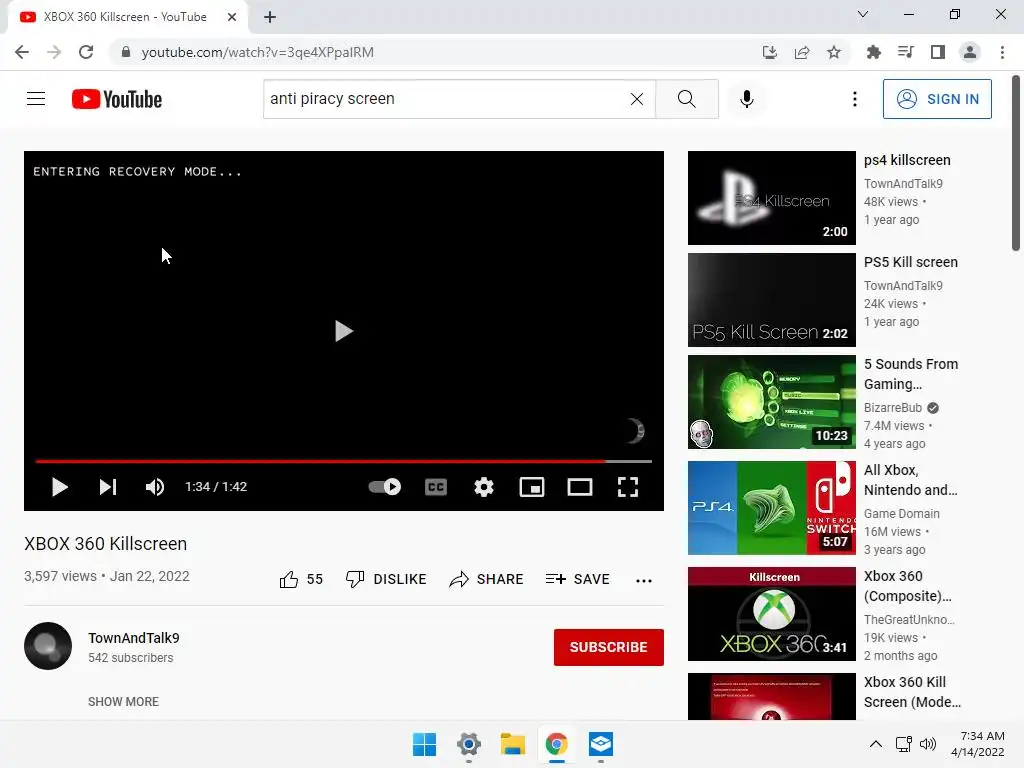Click the large play icon in video center
Screen dimensions: 1024x768
click(x=344, y=331)
